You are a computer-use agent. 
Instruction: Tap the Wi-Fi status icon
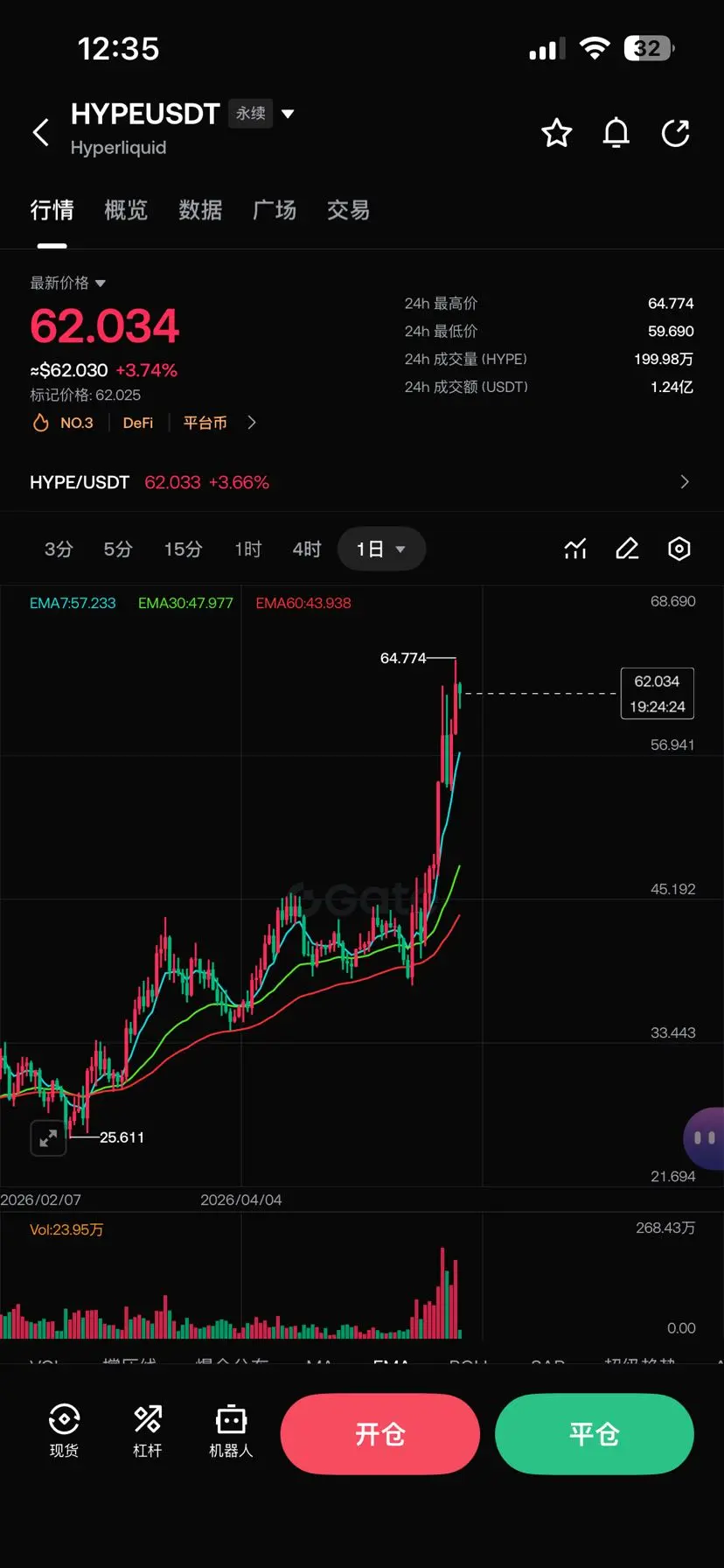point(595,48)
